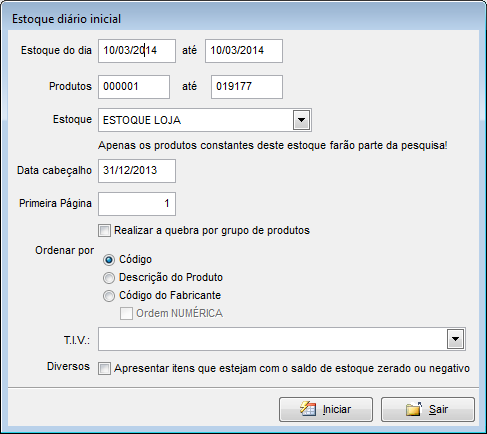Click the Produtos ending code field 019177

tap(247, 87)
